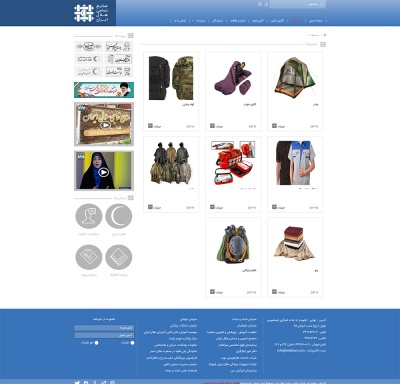
Task: Open the green hiking backpack product image
Action: click(x=233, y=244)
